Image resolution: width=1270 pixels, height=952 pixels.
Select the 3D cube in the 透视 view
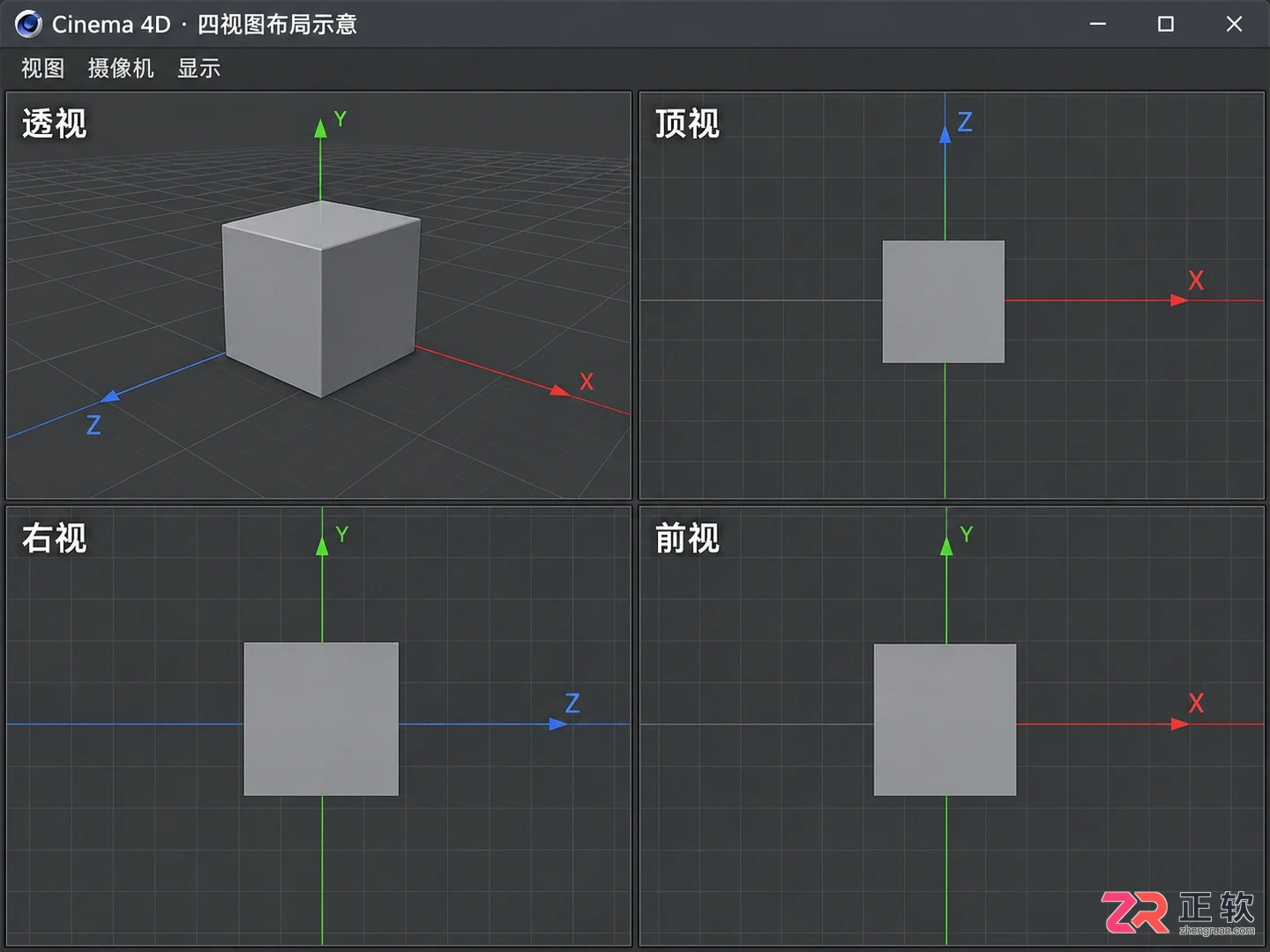[321, 298]
